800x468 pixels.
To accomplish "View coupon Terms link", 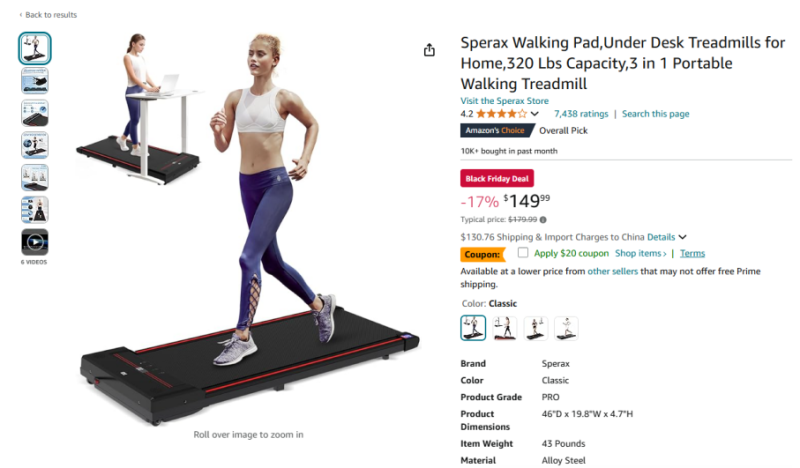I will [692, 253].
